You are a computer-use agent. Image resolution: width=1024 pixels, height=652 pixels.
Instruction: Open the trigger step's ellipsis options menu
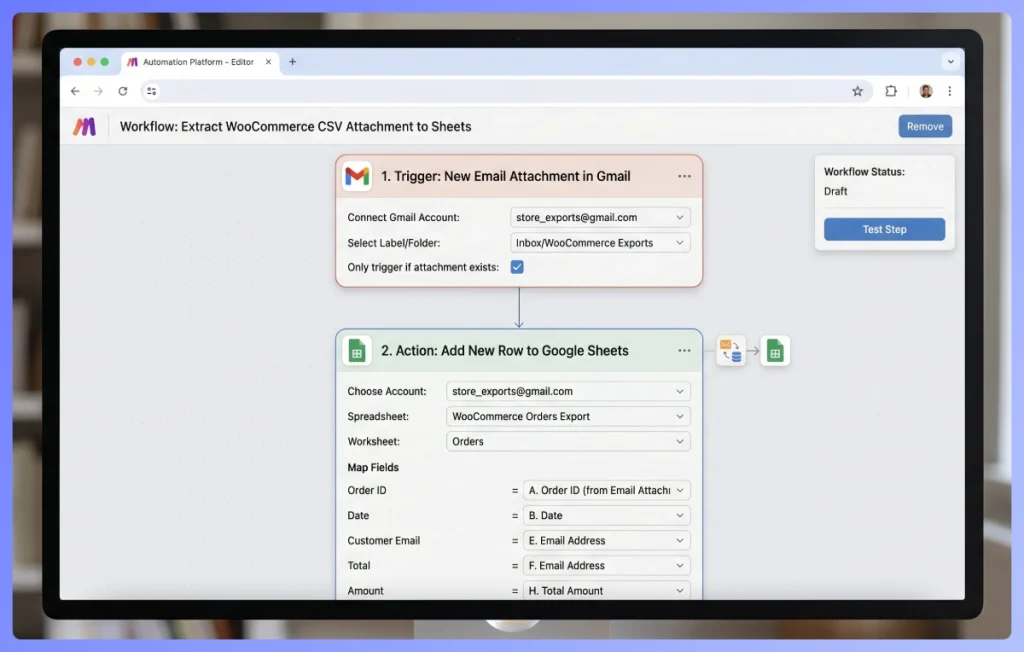[685, 176]
